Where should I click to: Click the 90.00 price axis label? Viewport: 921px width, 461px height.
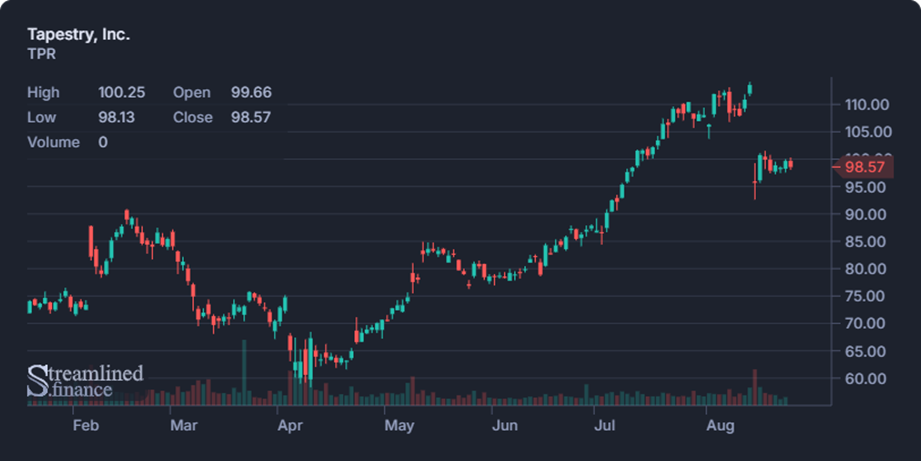click(x=866, y=214)
